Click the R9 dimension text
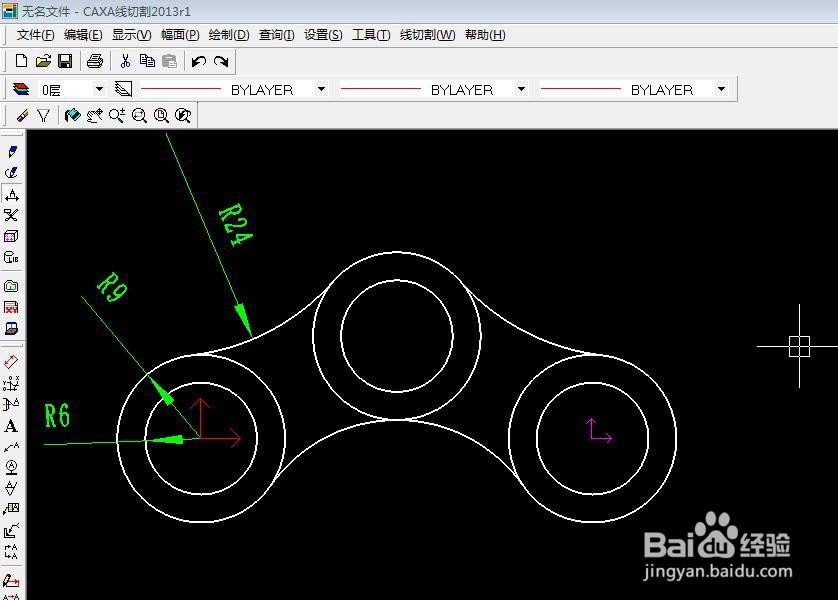Viewport: 838px width, 600px height. (x=112, y=287)
